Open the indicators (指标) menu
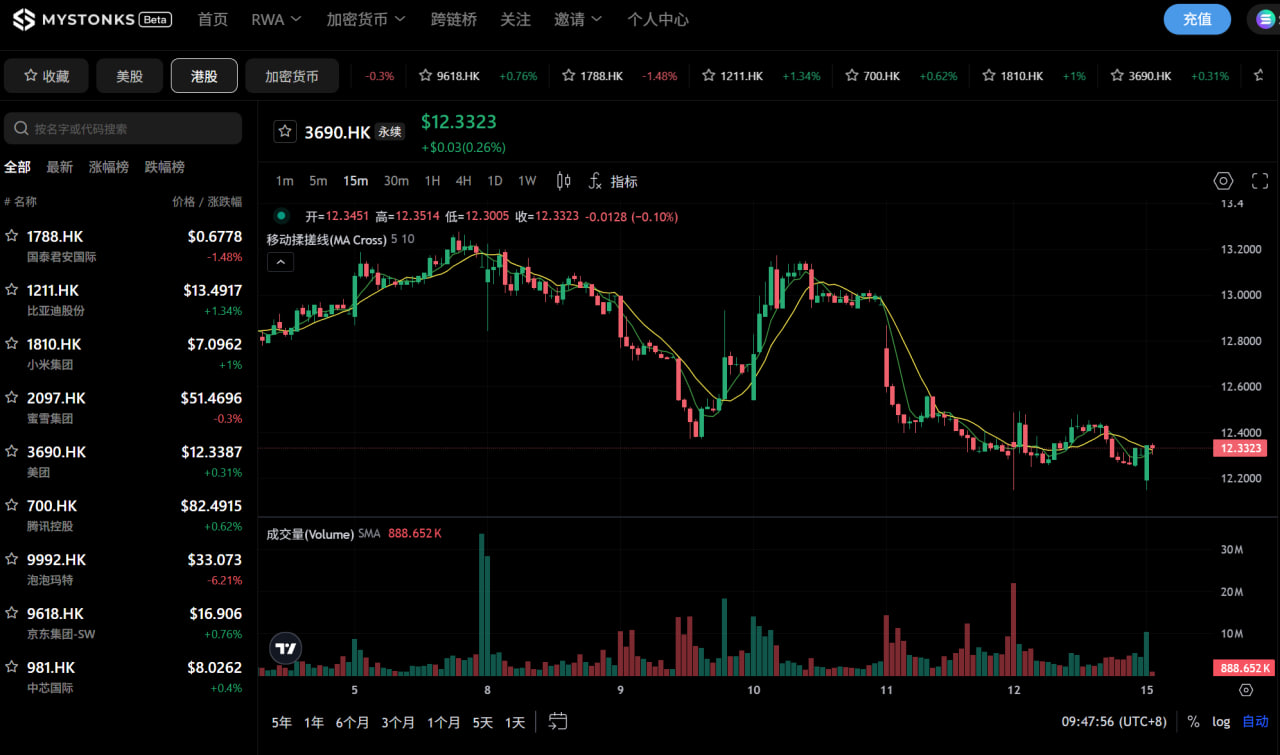 coord(612,181)
